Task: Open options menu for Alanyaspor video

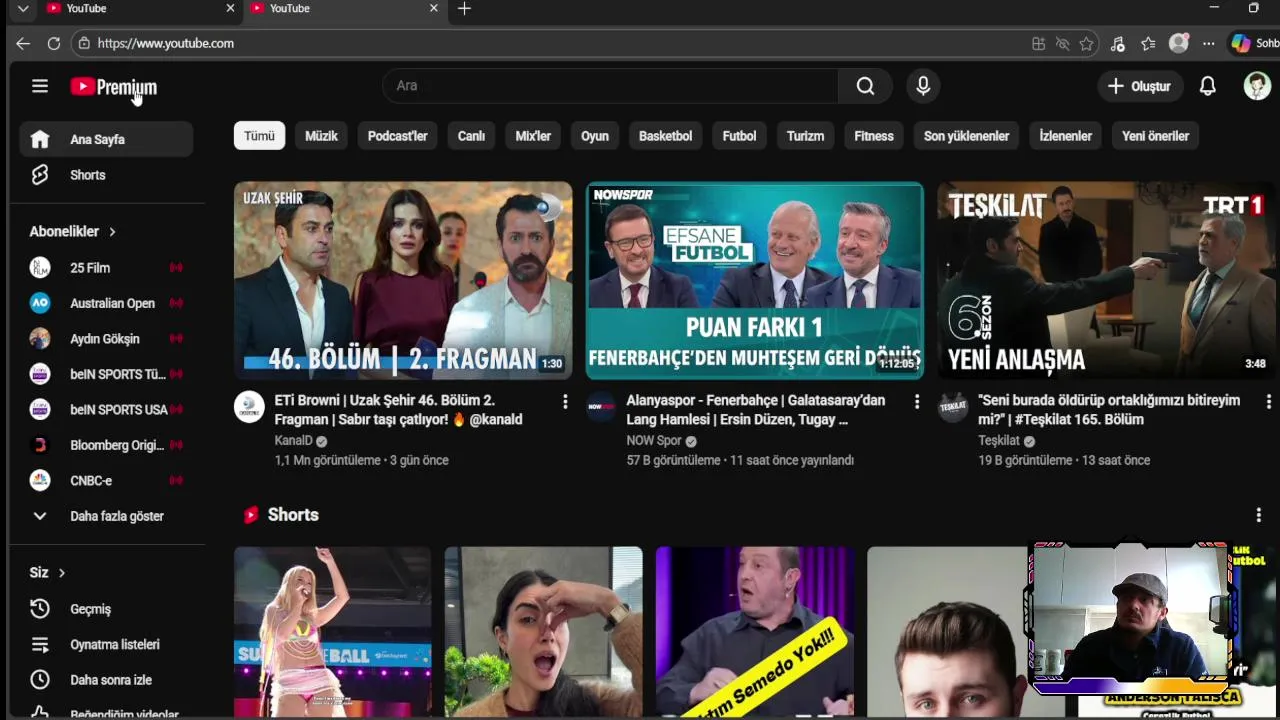Action: [917, 402]
